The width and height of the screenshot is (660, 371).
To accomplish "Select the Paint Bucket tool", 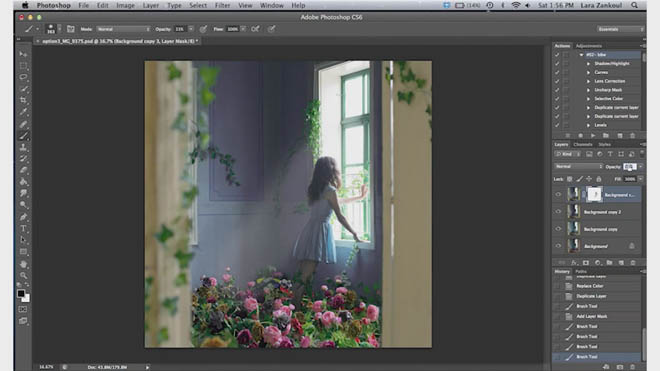I will pos(23,182).
